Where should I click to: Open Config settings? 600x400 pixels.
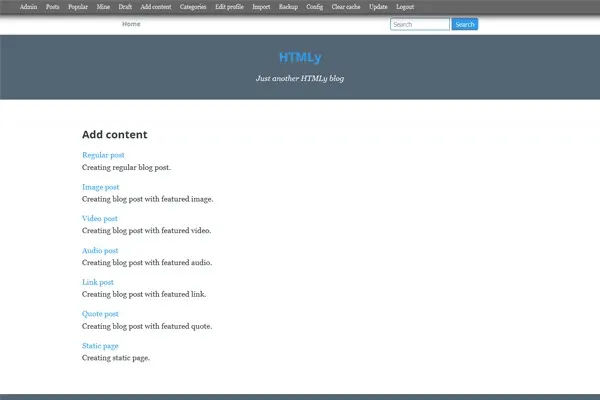(x=314, y=6)
